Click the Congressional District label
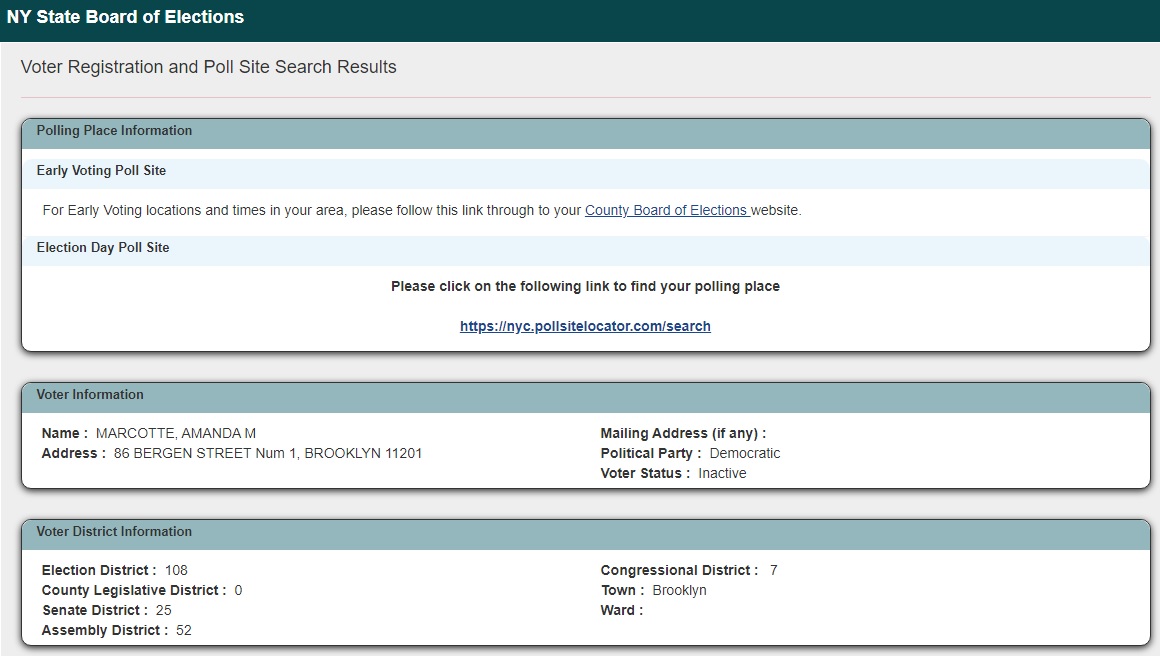 (x=679, y=570)
